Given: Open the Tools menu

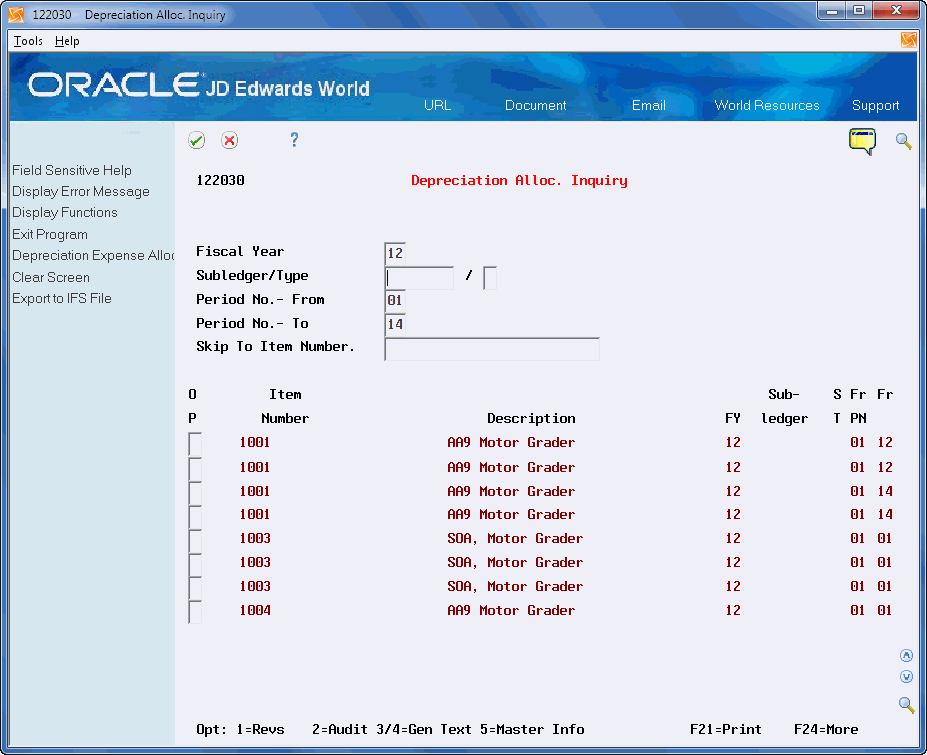Looking at the screenshot, I should [28, 41].
